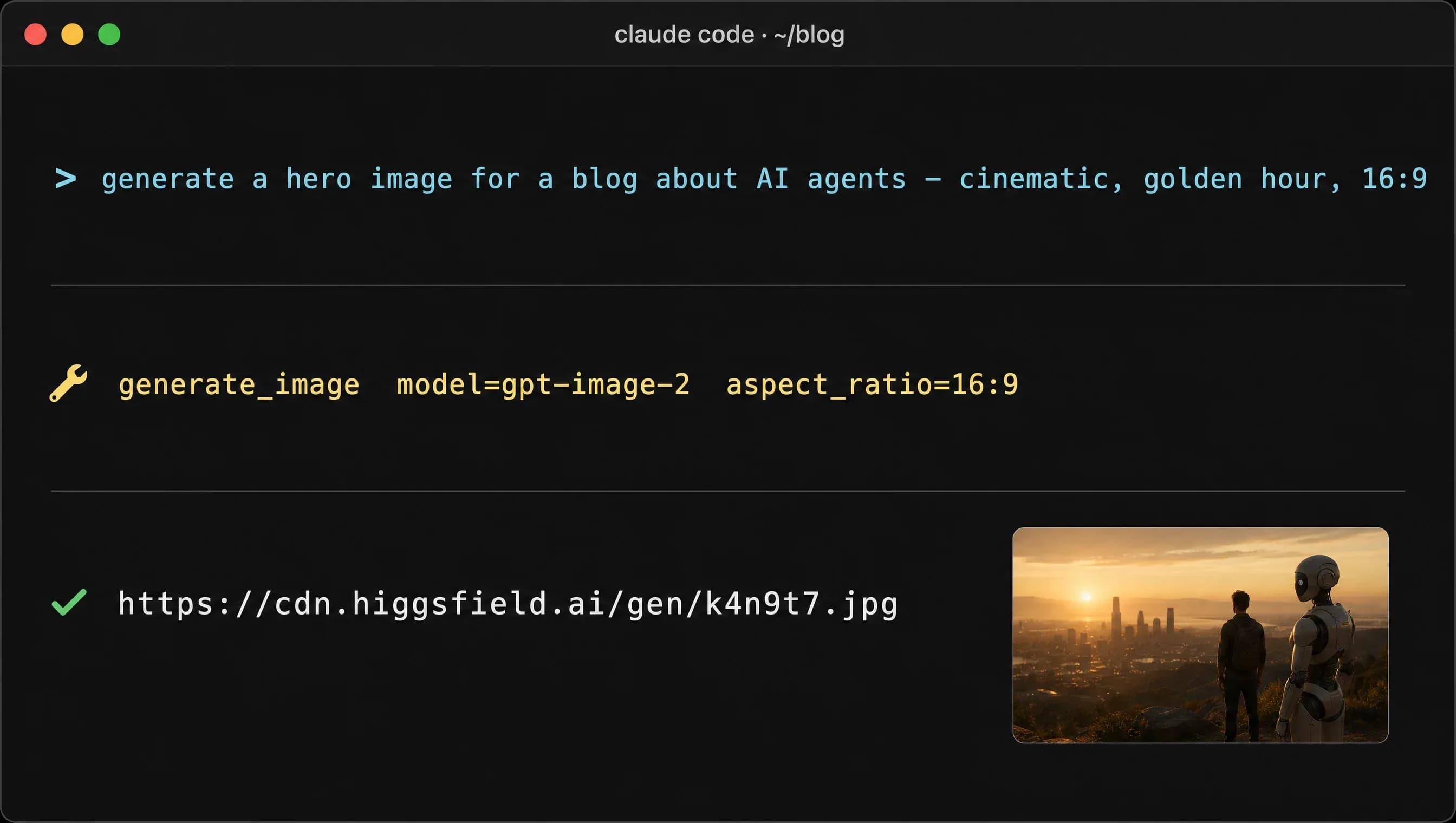This screenshot has height=823, width=1456.
Task: Click the prompt text starting "generate a hero image"
Action: 764,179
